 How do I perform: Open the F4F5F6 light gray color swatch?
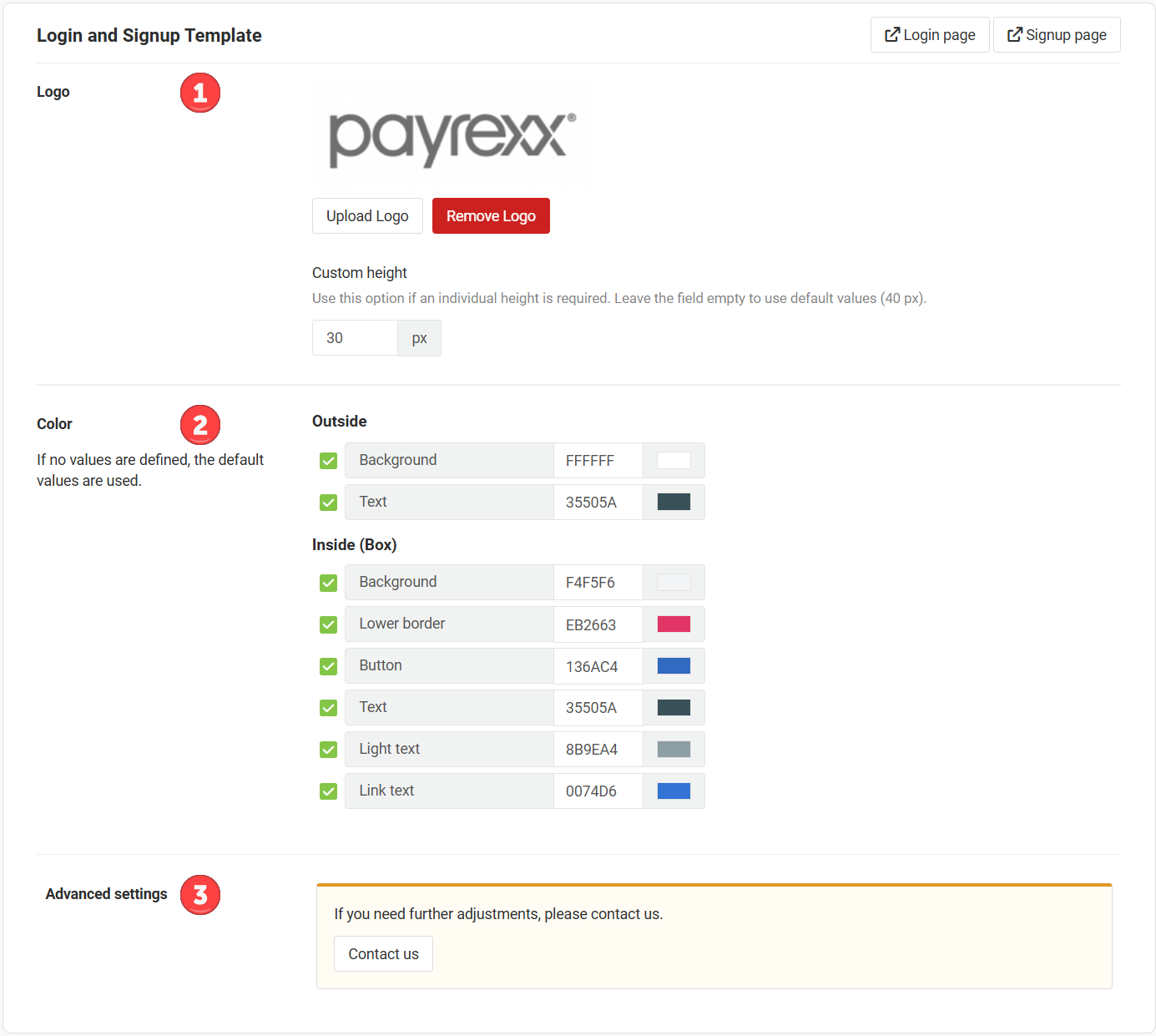point(674,583)
